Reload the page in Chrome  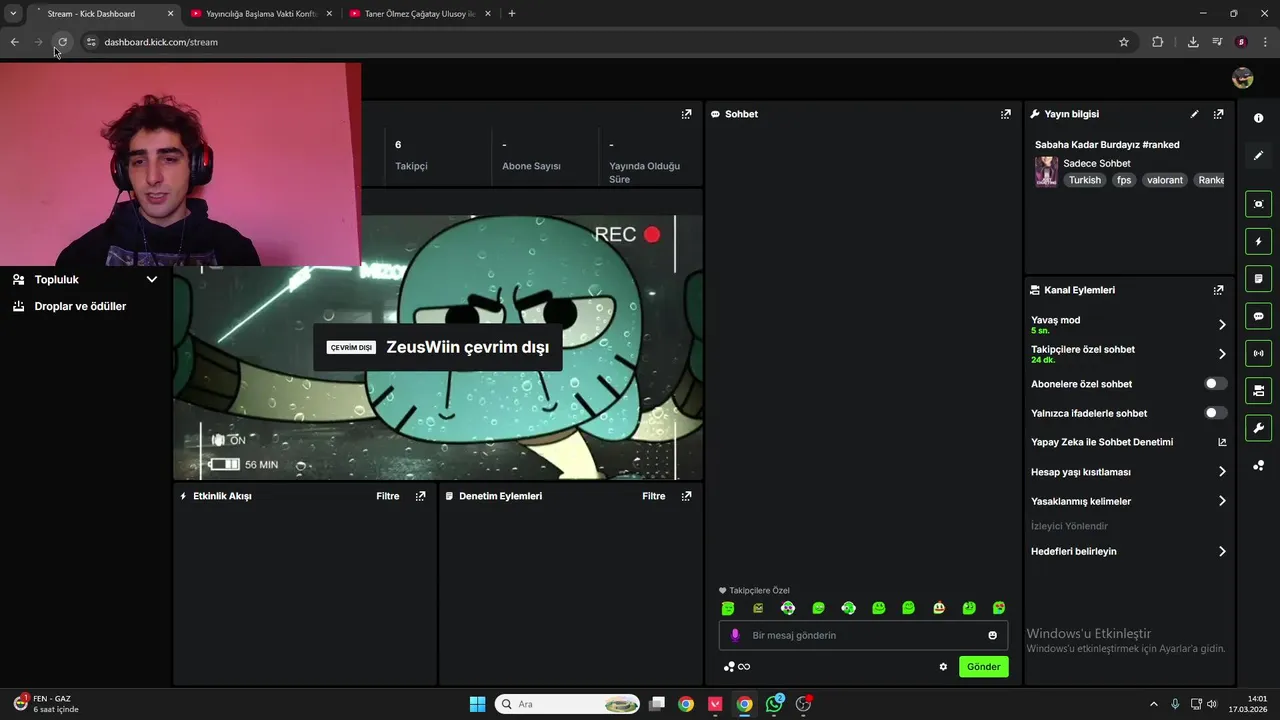(x=62, y=42)
